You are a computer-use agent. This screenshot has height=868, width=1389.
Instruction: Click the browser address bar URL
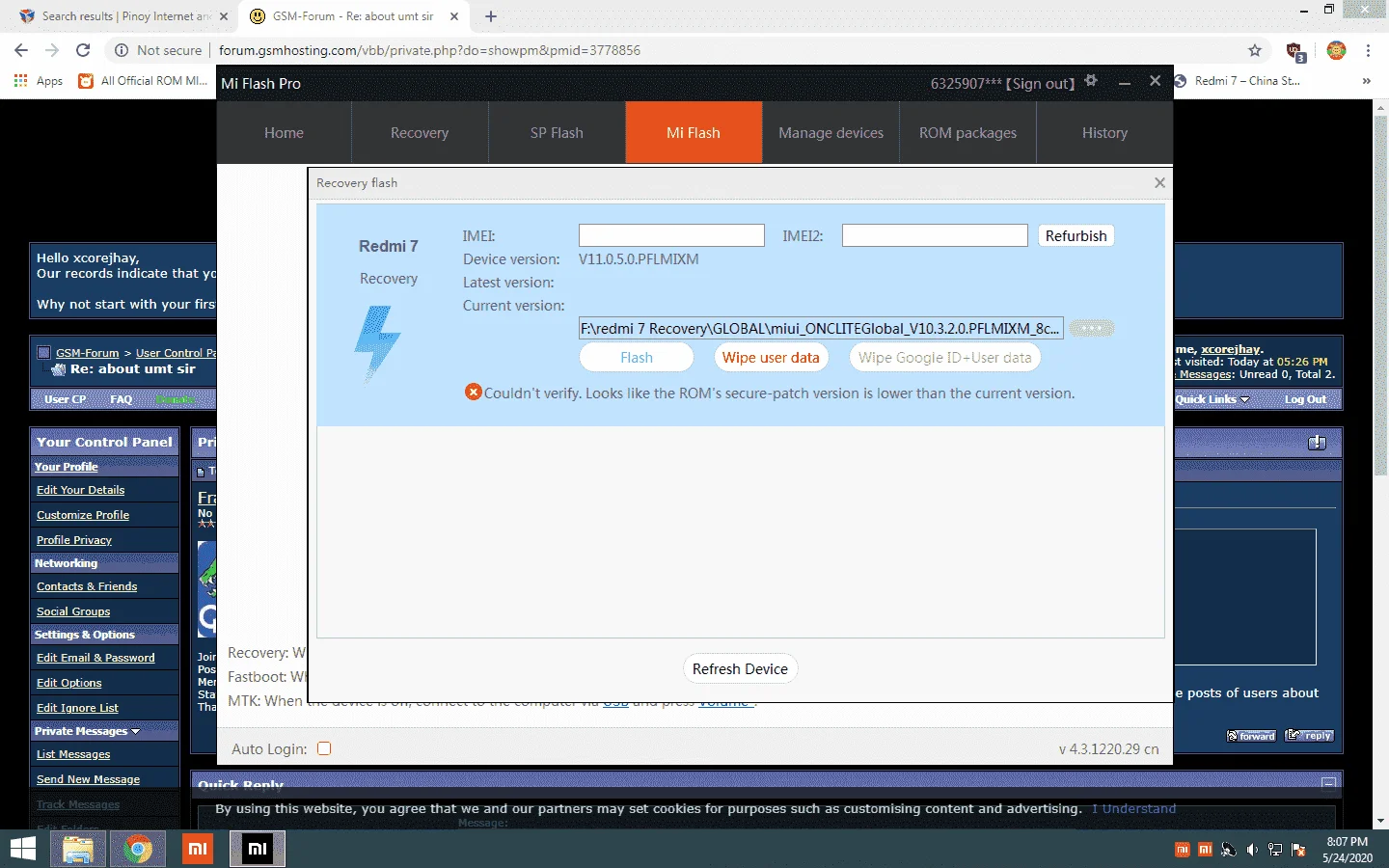[429, 50]
